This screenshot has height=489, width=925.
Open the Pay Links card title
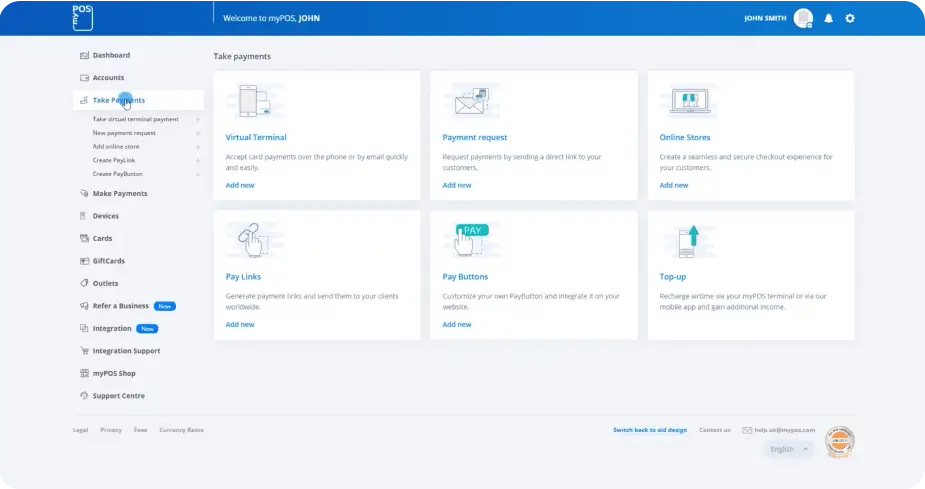[243, 276]
